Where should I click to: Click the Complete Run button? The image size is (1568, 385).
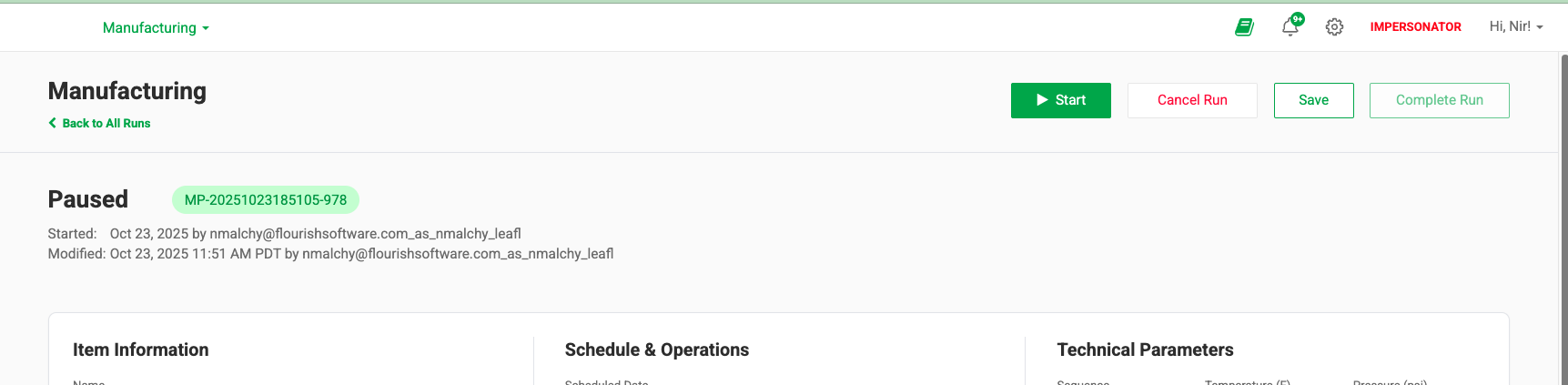click(1439, 100)
